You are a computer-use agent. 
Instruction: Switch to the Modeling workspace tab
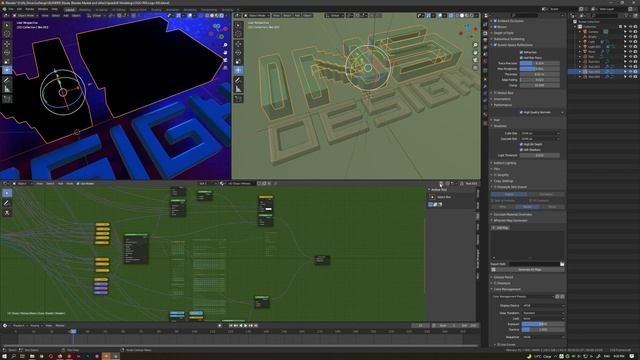point(85,9)
